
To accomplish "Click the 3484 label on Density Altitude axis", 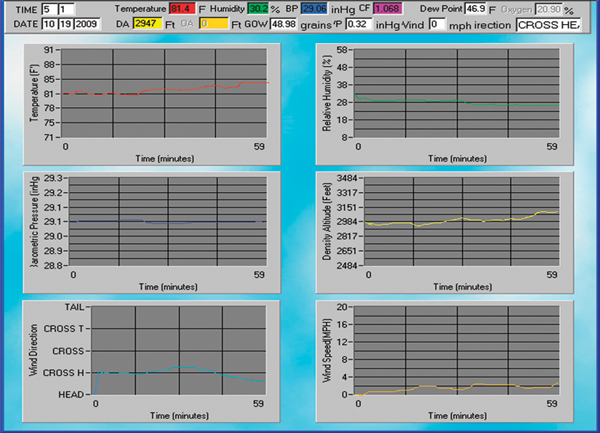I will coord(347,178).
